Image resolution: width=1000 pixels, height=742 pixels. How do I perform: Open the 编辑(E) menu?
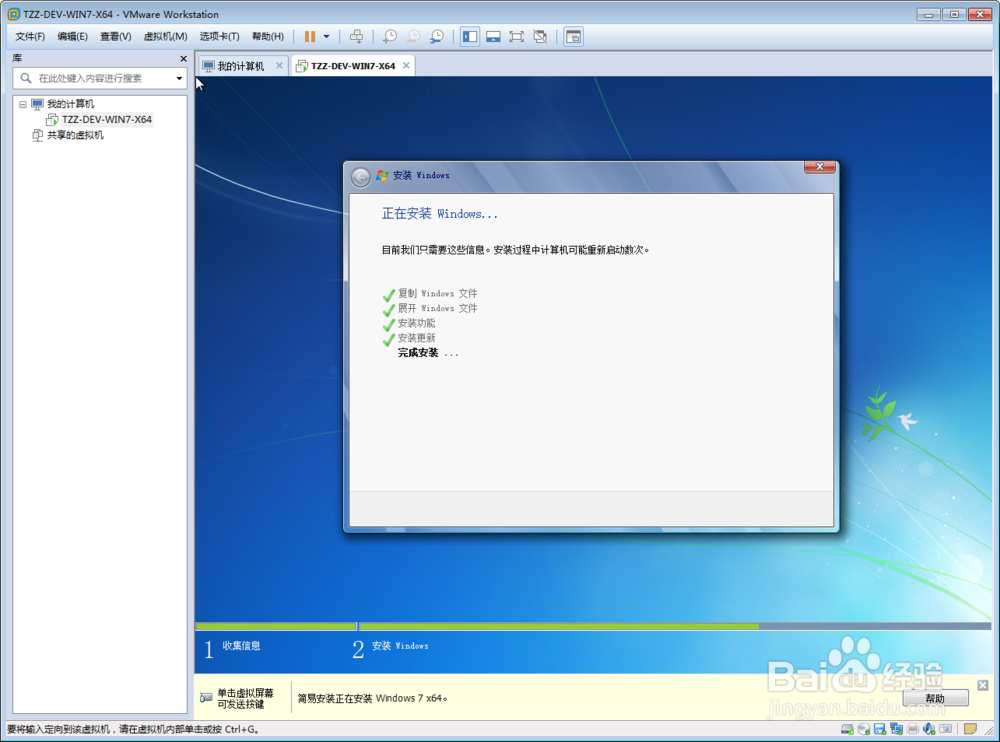[73, 36]
